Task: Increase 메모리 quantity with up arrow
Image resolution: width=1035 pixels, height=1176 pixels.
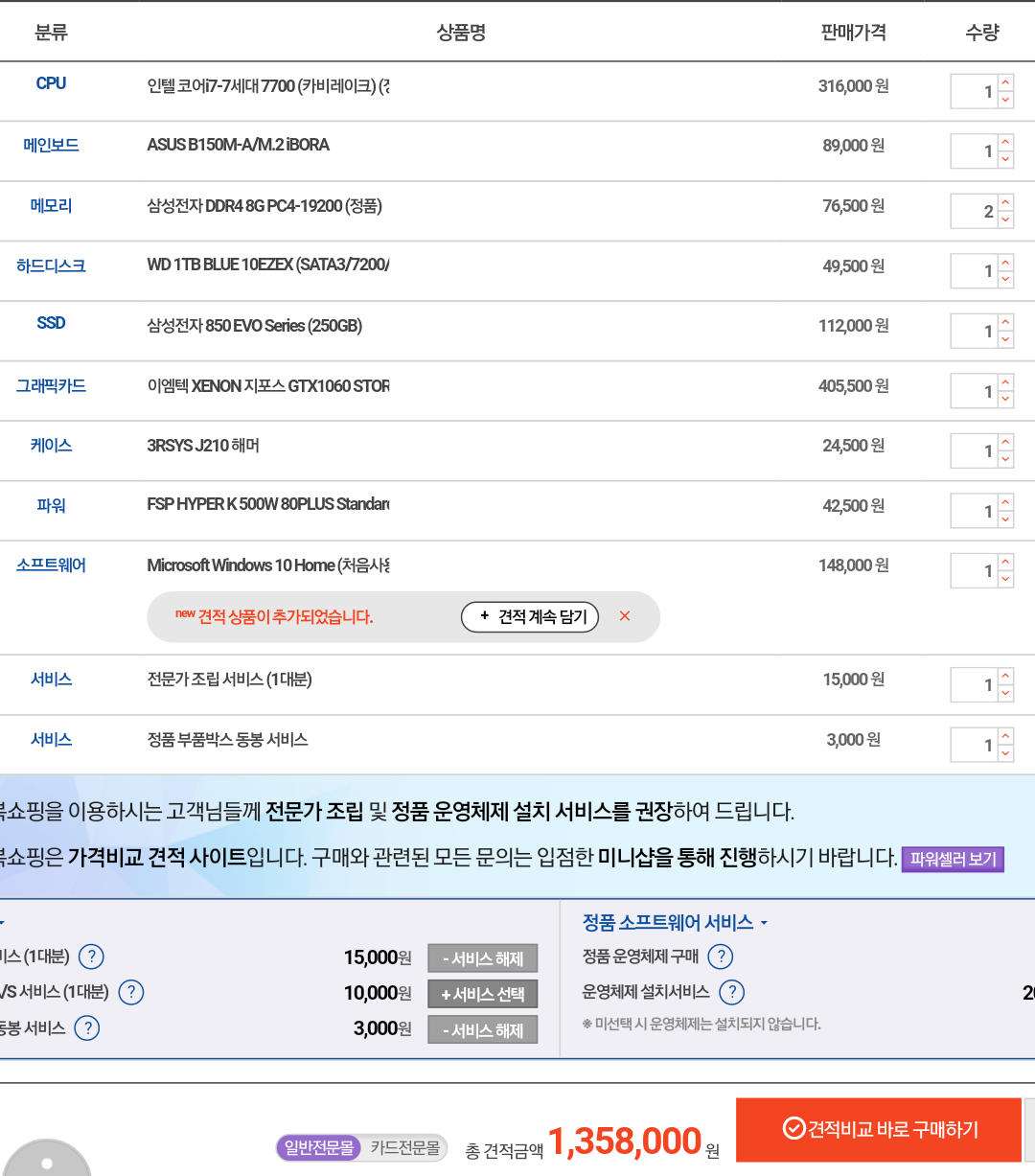Action: pos(1005,203)
